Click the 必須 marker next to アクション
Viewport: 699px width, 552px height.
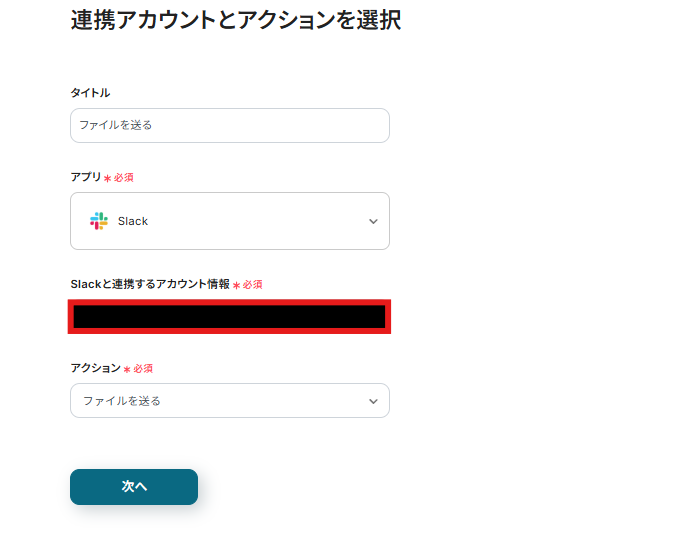coord(143,369)
